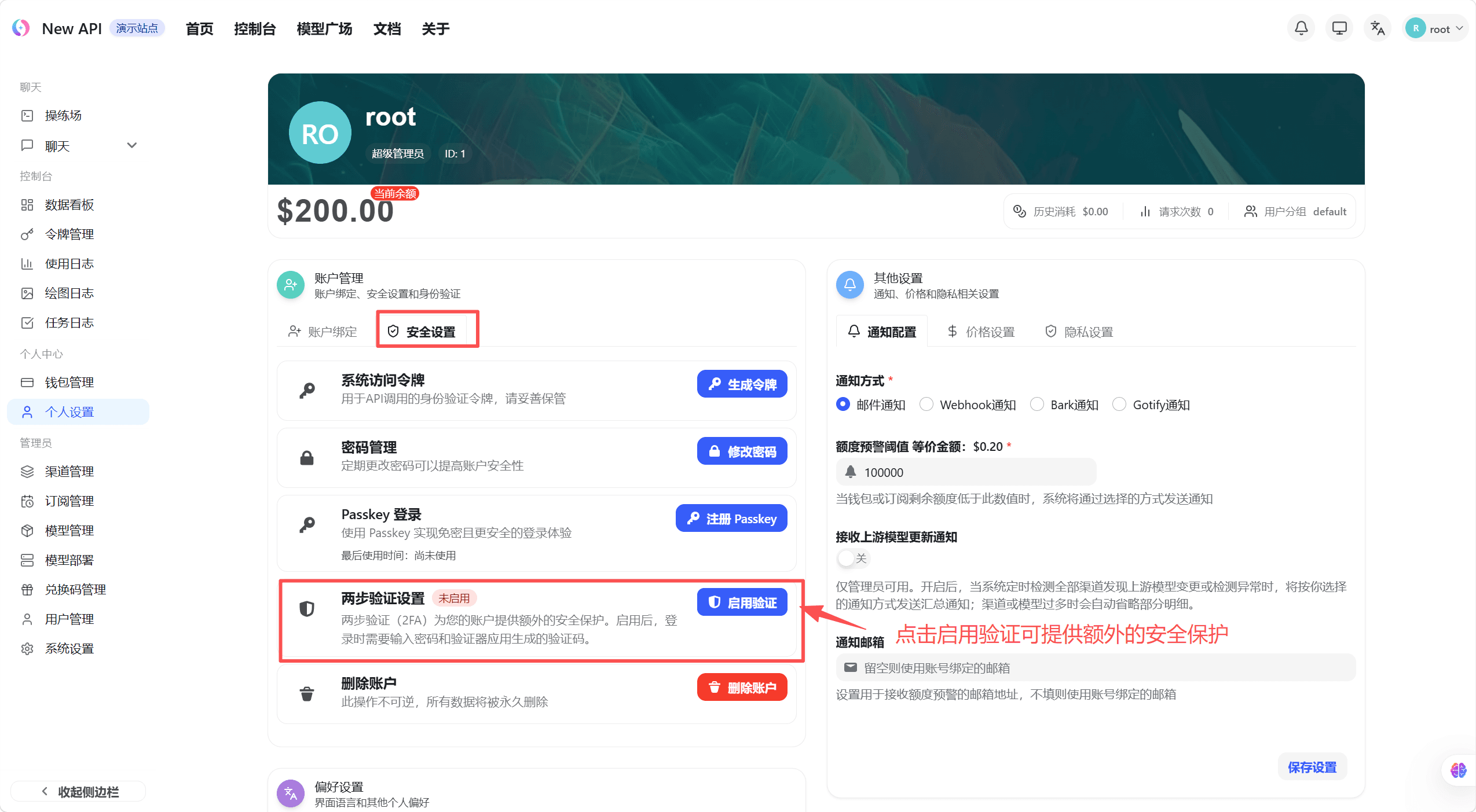Open 系统设置 using the gear icon
Image resolution: width=1476 pixels, height=812 pixels.
click(27, 648)
